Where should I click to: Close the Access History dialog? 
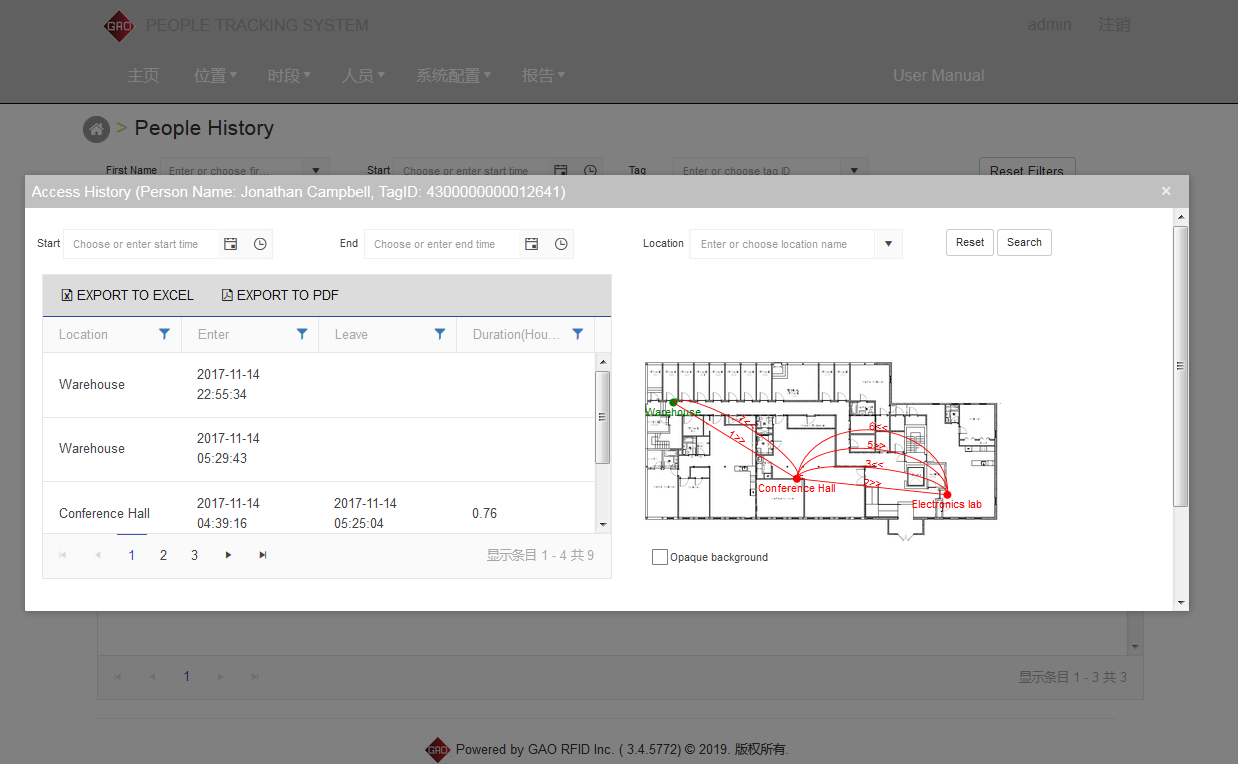tap(1166, 191)
